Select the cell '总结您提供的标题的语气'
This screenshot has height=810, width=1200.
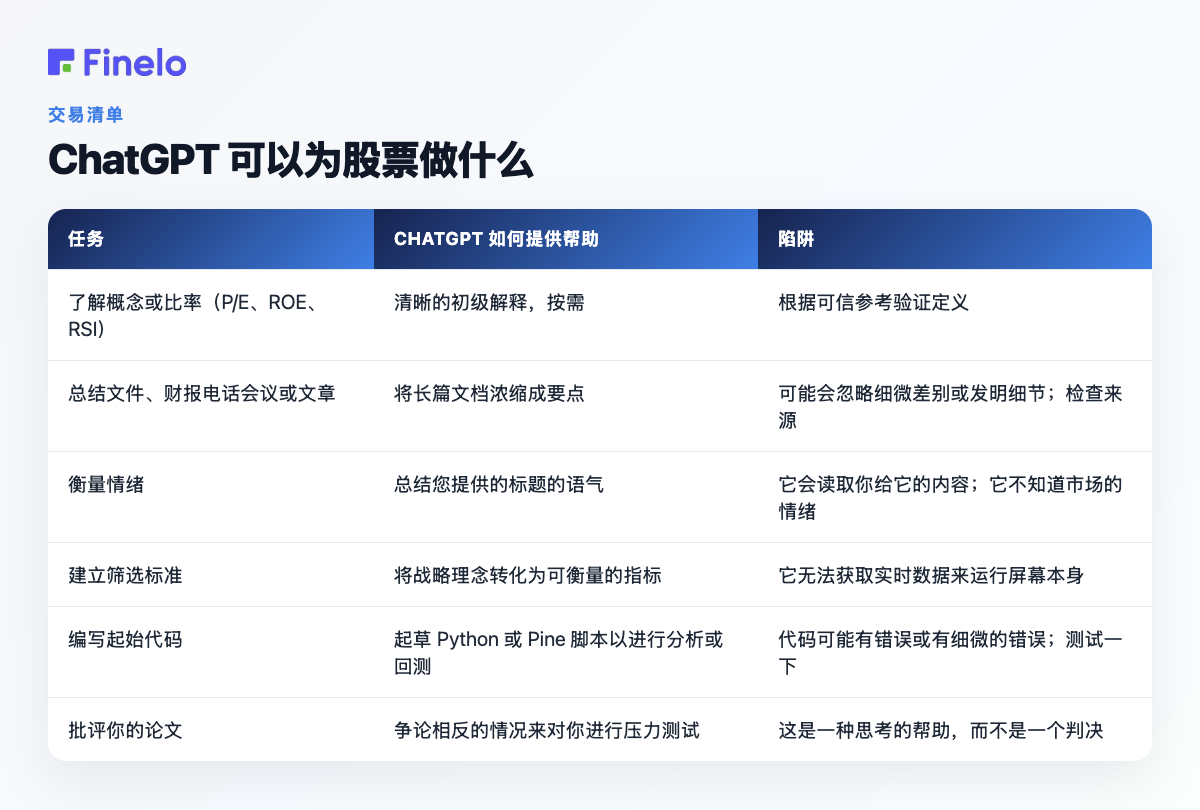[x=566, y=497]
